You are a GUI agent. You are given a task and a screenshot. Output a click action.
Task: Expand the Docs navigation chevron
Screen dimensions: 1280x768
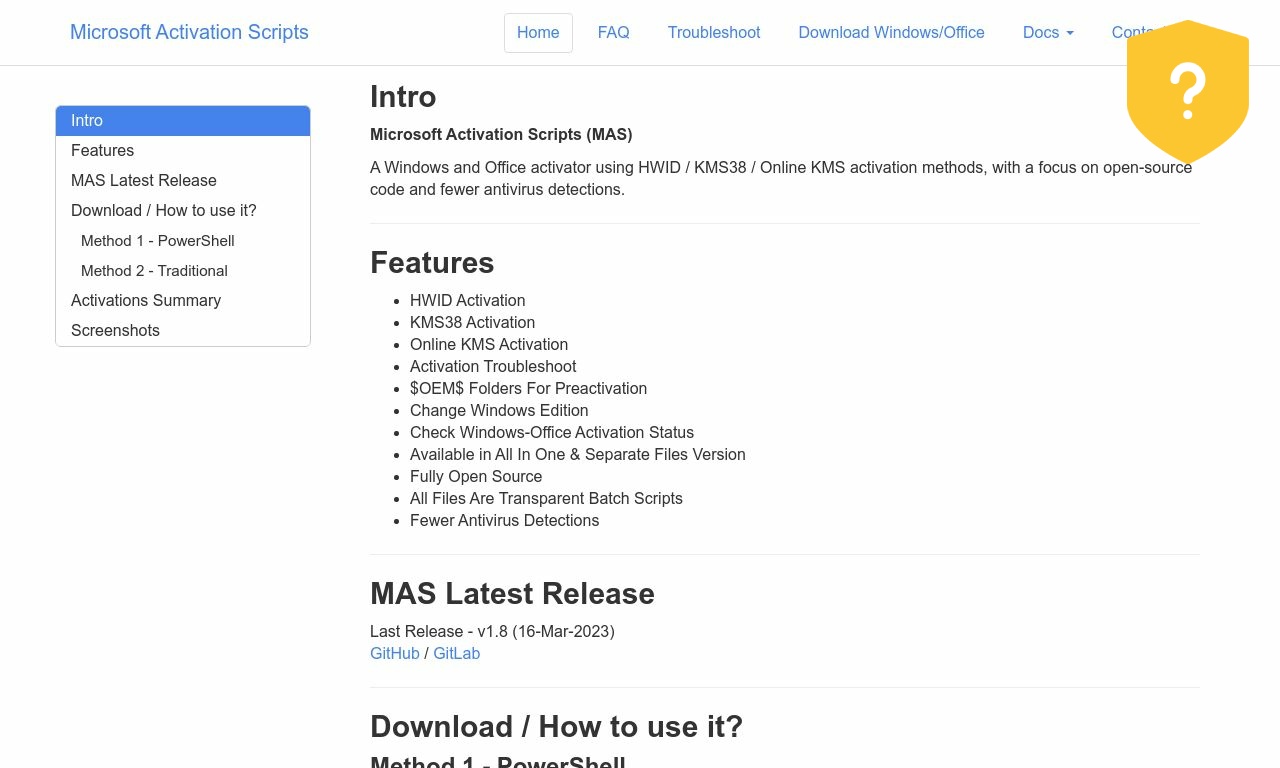(1069, 32)
